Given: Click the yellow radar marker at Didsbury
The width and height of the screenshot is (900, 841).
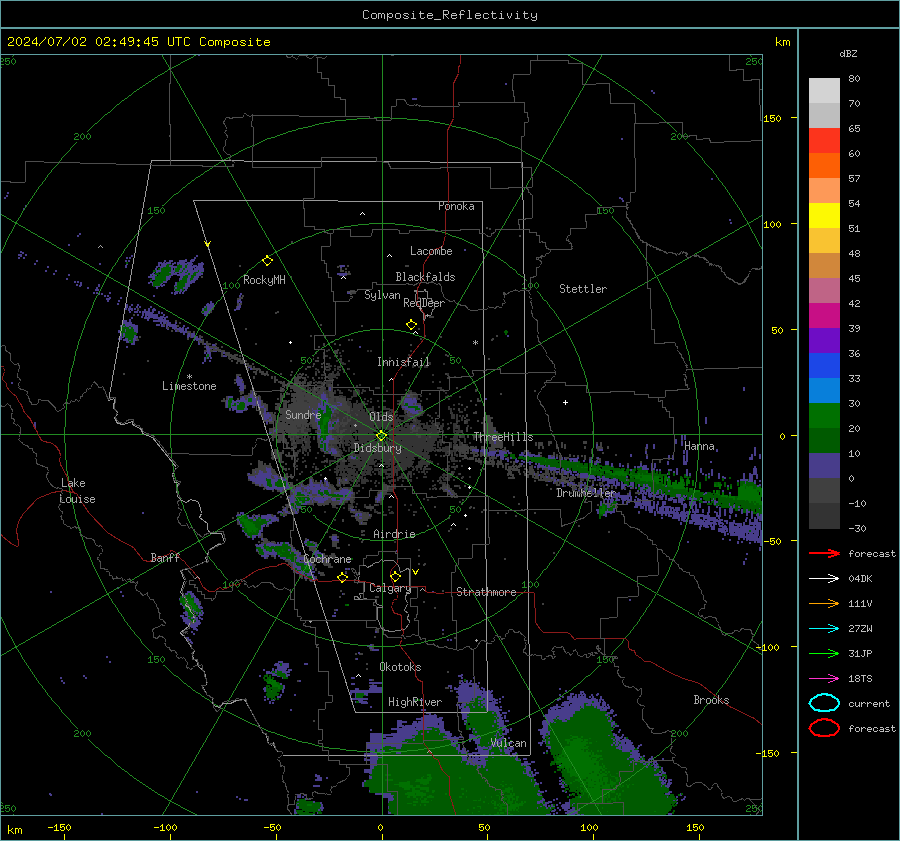Looking at the screenshot, I should coord(381,436).
